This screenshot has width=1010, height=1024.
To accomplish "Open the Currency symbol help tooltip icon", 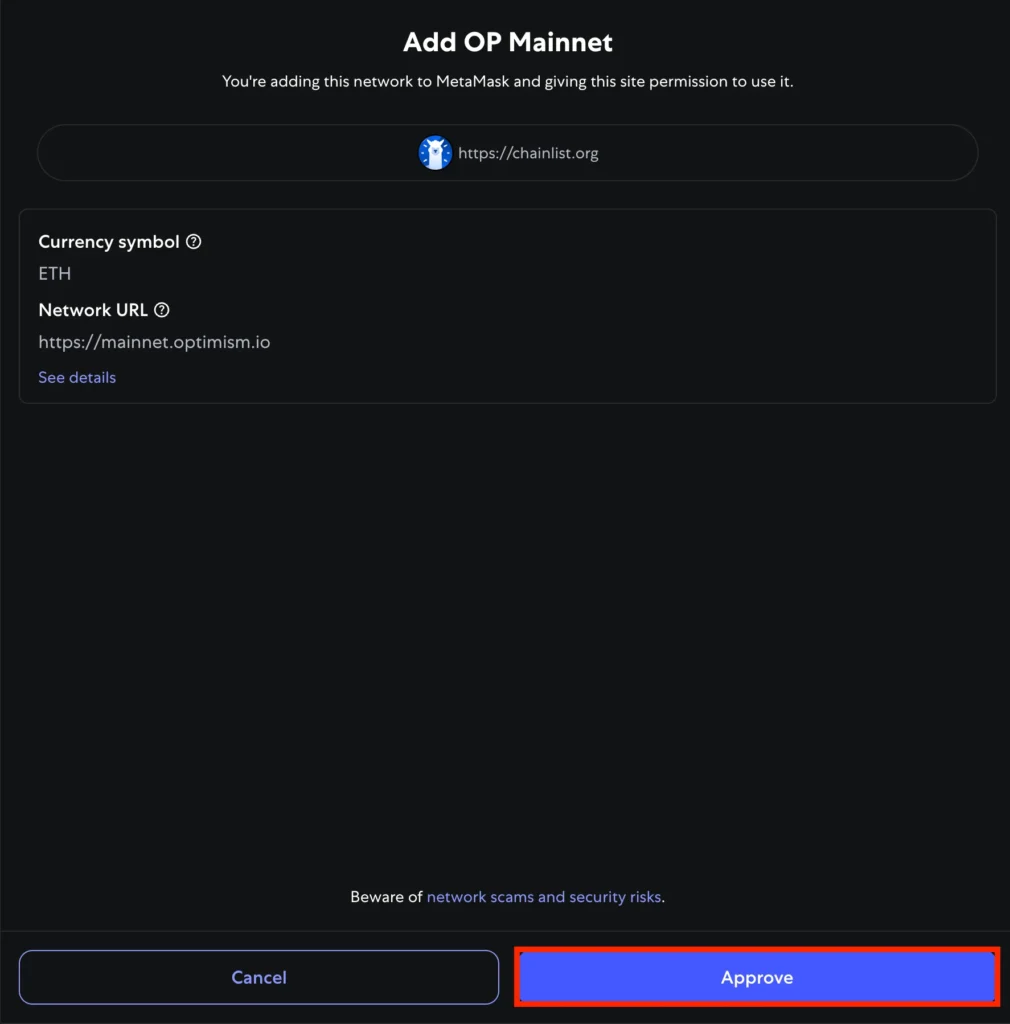I will coord(193,242).
